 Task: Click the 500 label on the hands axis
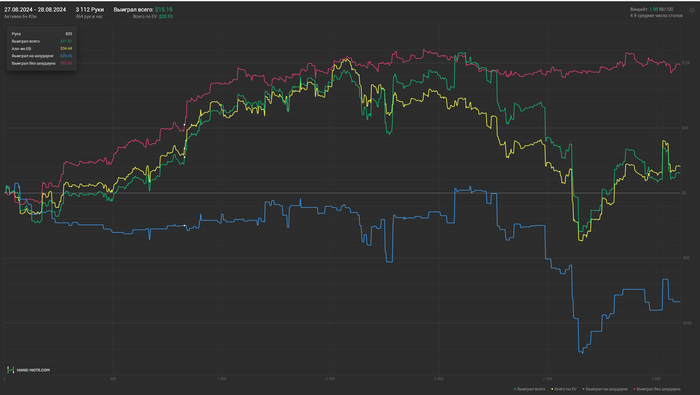[x=113, y=379]
